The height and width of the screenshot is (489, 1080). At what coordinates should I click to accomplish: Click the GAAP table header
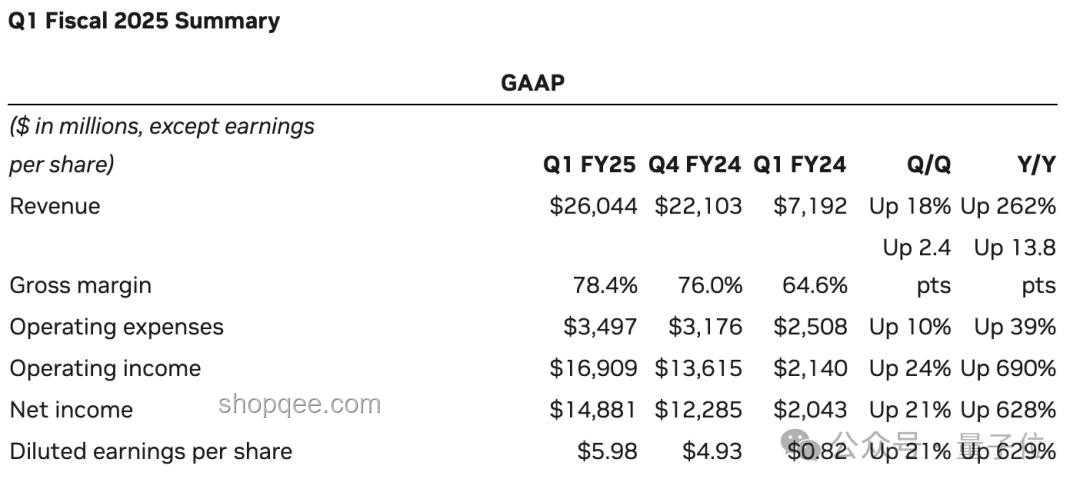(x=532, y=83)
